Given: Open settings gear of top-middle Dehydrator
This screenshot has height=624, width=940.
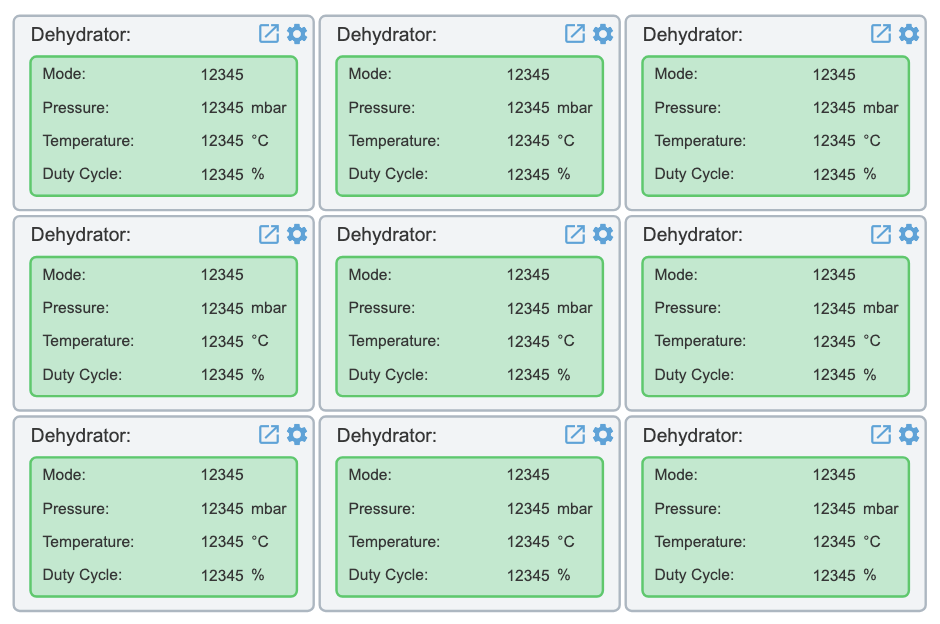Looking at the screenshot, I should (603, 34).
